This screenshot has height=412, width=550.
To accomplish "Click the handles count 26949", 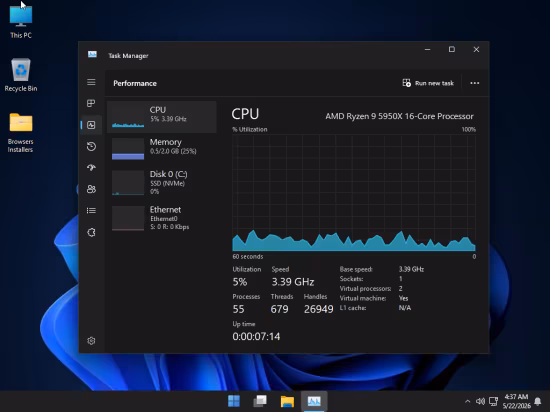I will (318, 309).
